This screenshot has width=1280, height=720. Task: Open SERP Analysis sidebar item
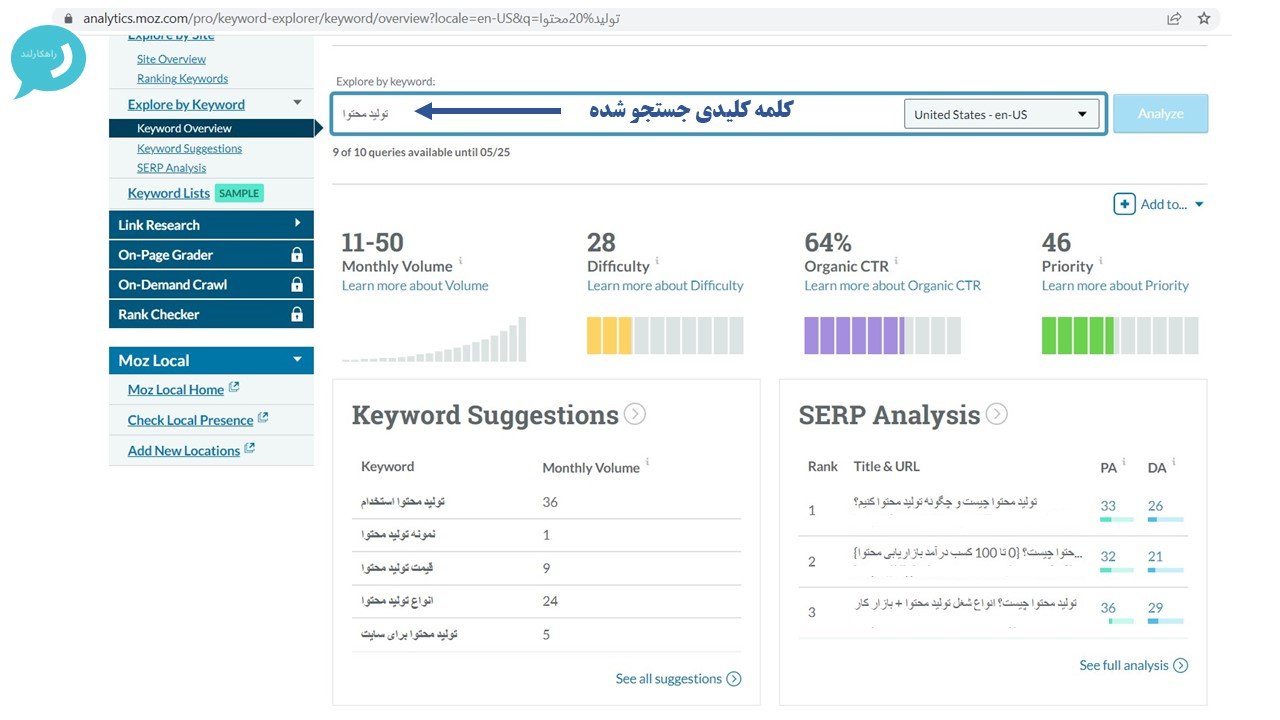coord(171,168)
